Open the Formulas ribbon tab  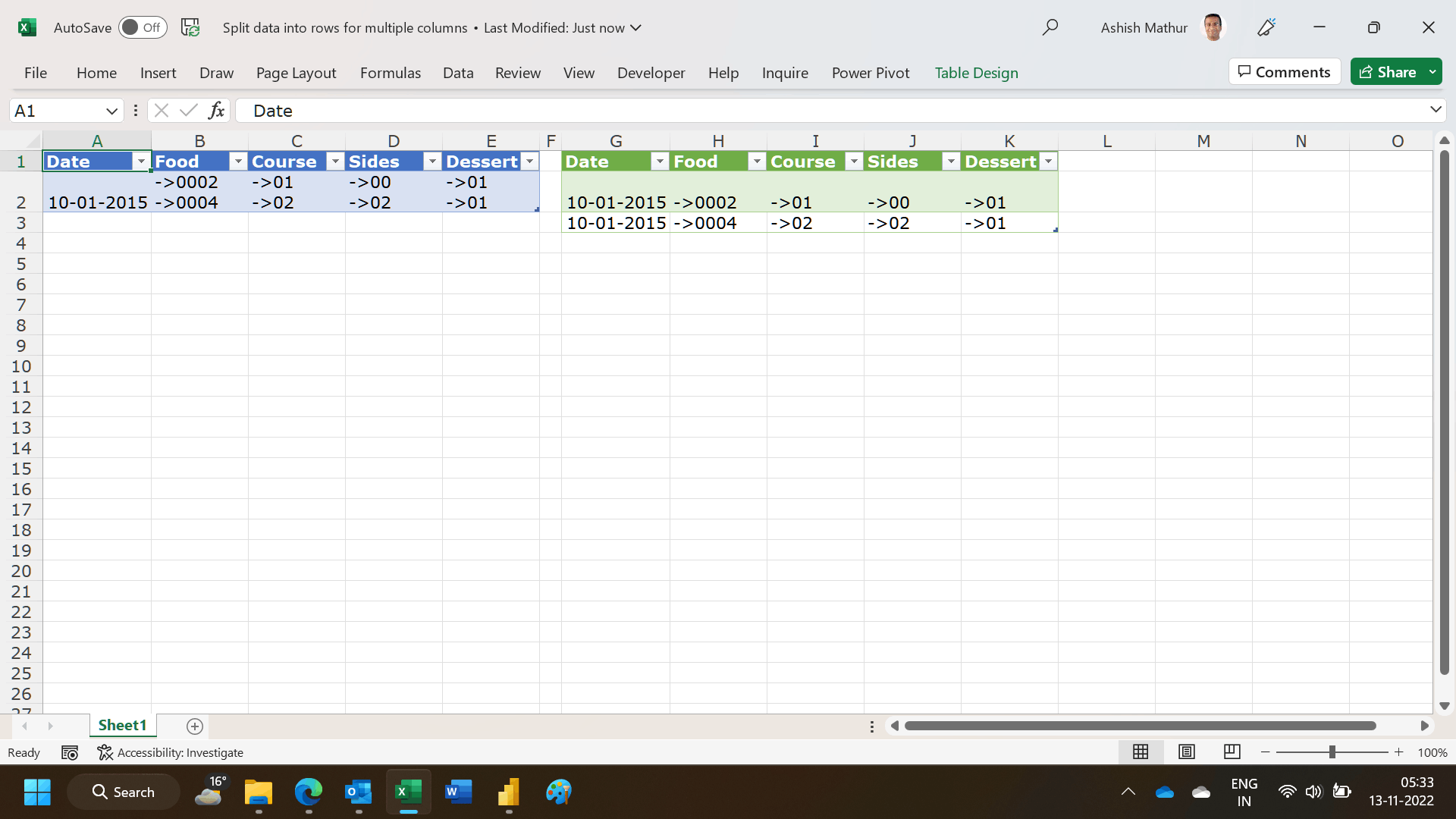click(390, 73)
